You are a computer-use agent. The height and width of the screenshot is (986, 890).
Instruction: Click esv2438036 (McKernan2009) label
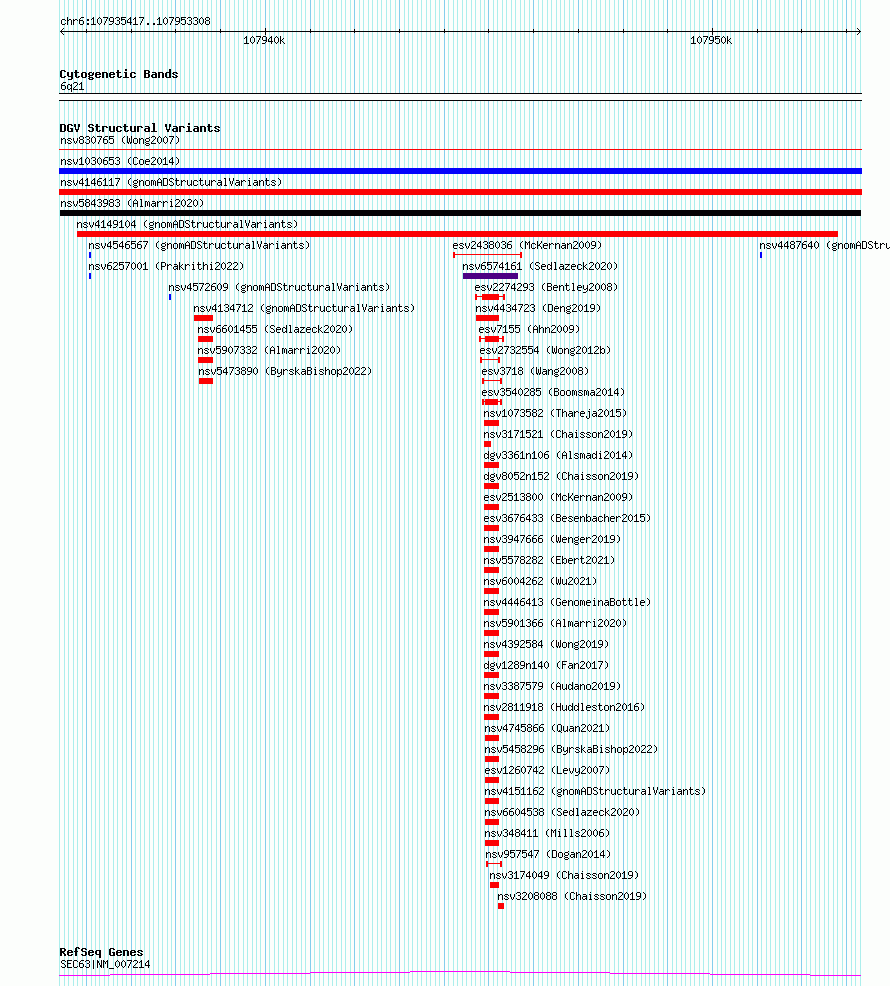pyautogui.click(x=527, y=245)
